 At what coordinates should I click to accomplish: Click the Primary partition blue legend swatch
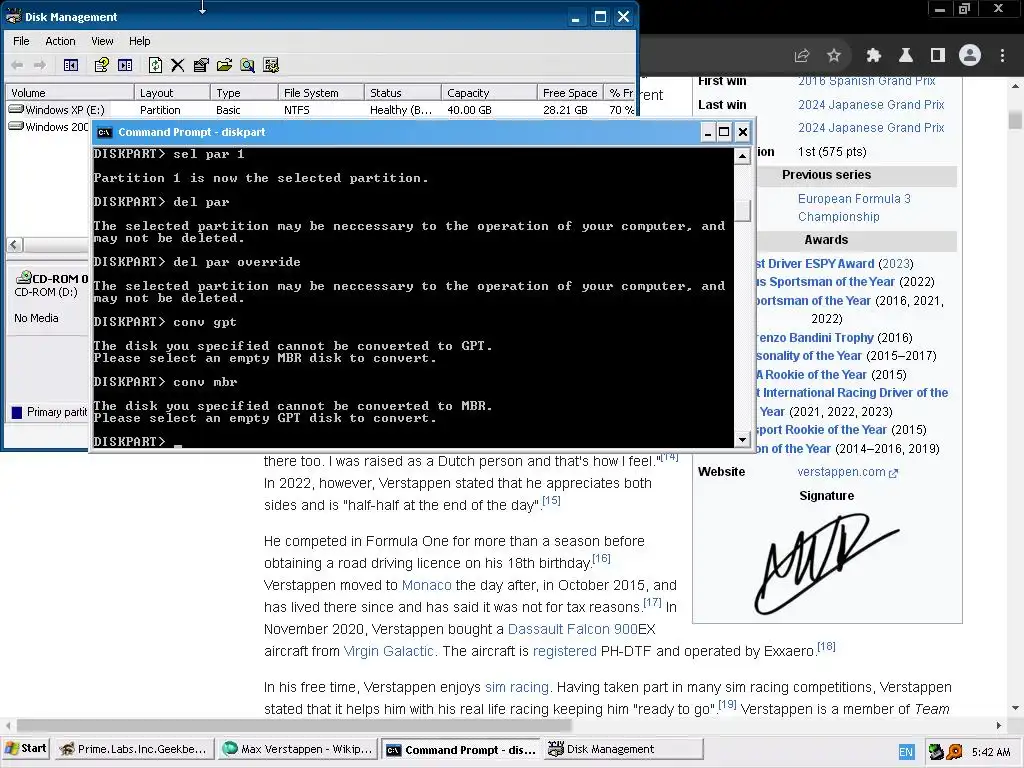coord(17,412)
